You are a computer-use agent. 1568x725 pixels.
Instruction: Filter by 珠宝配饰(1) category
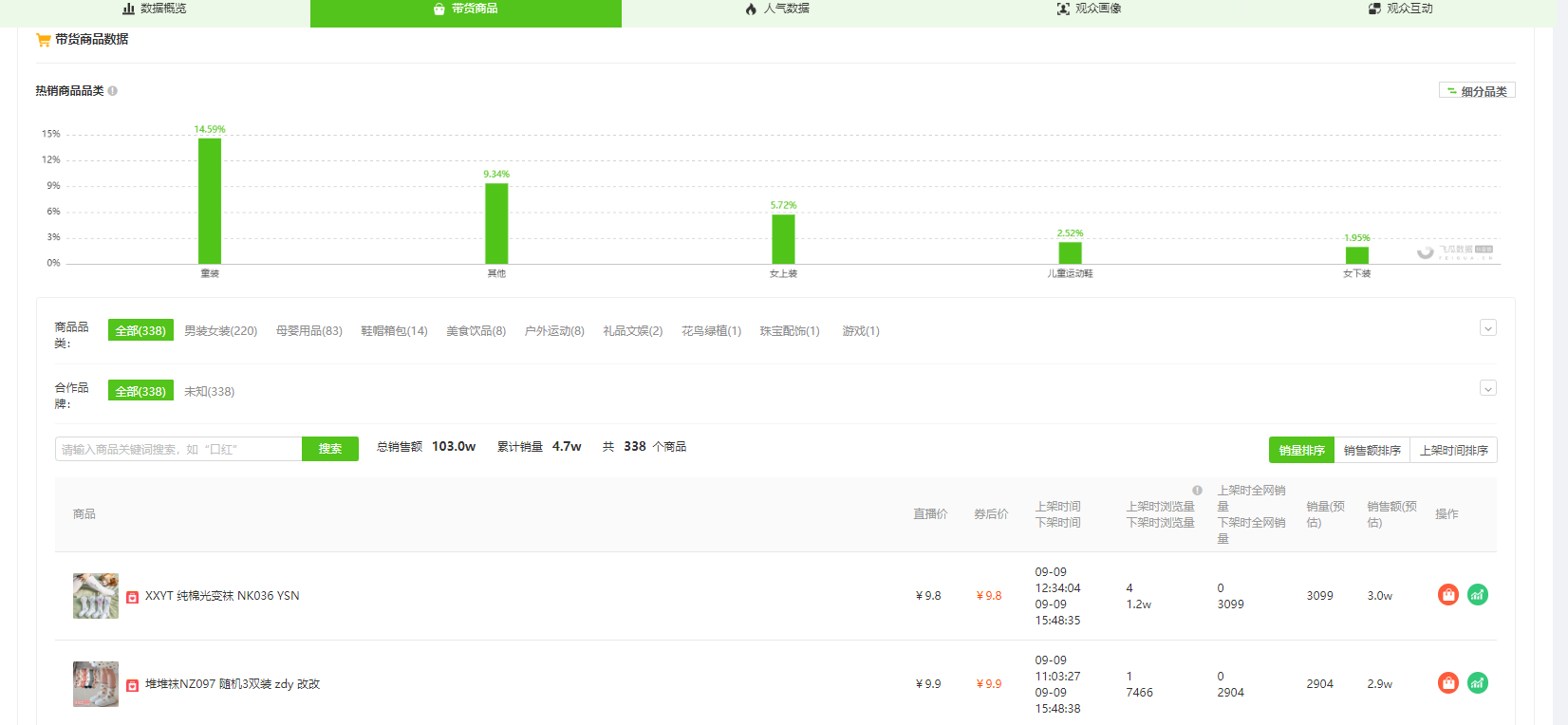[789, 331]
